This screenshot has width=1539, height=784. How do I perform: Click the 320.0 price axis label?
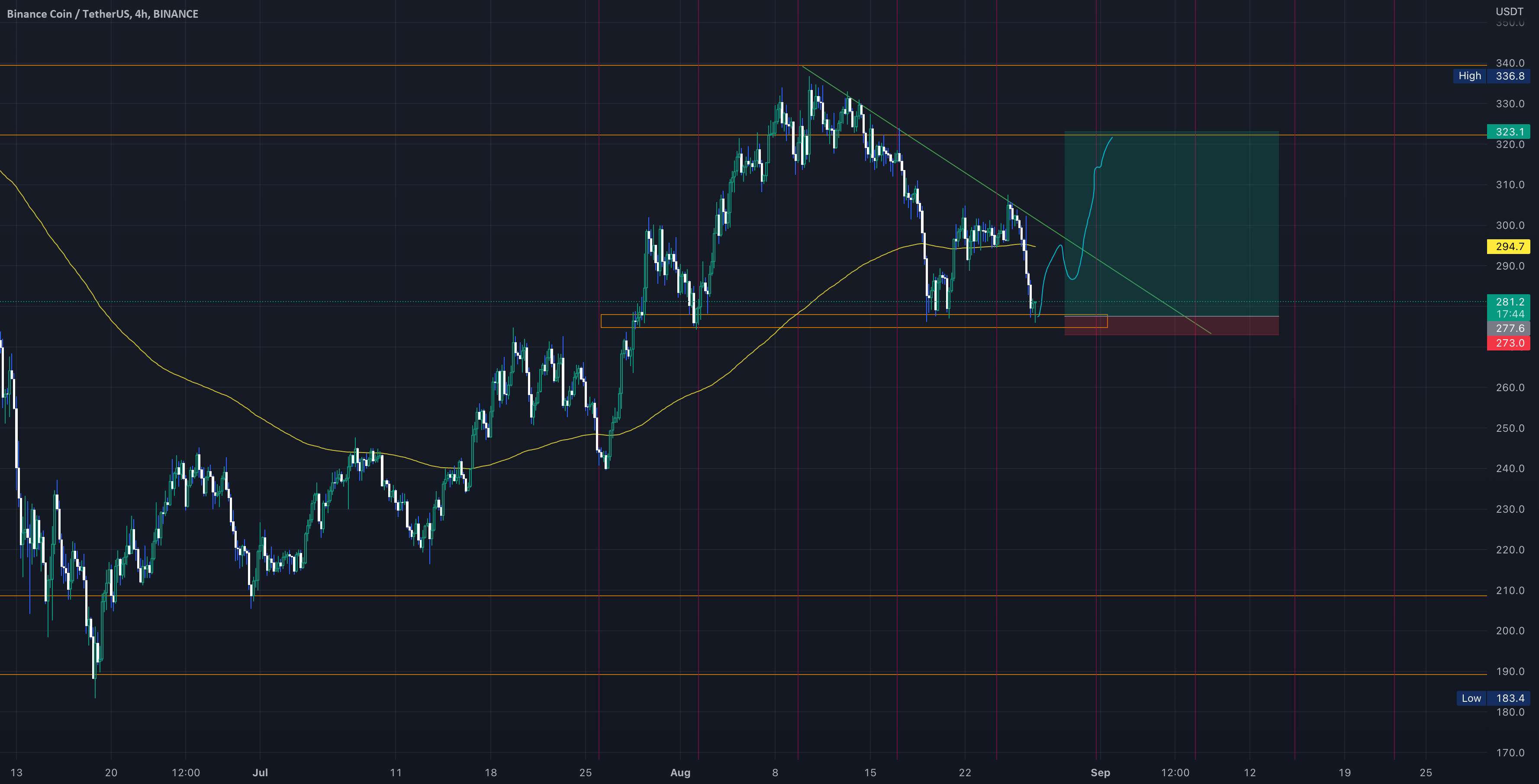[x=1510, y=145]
